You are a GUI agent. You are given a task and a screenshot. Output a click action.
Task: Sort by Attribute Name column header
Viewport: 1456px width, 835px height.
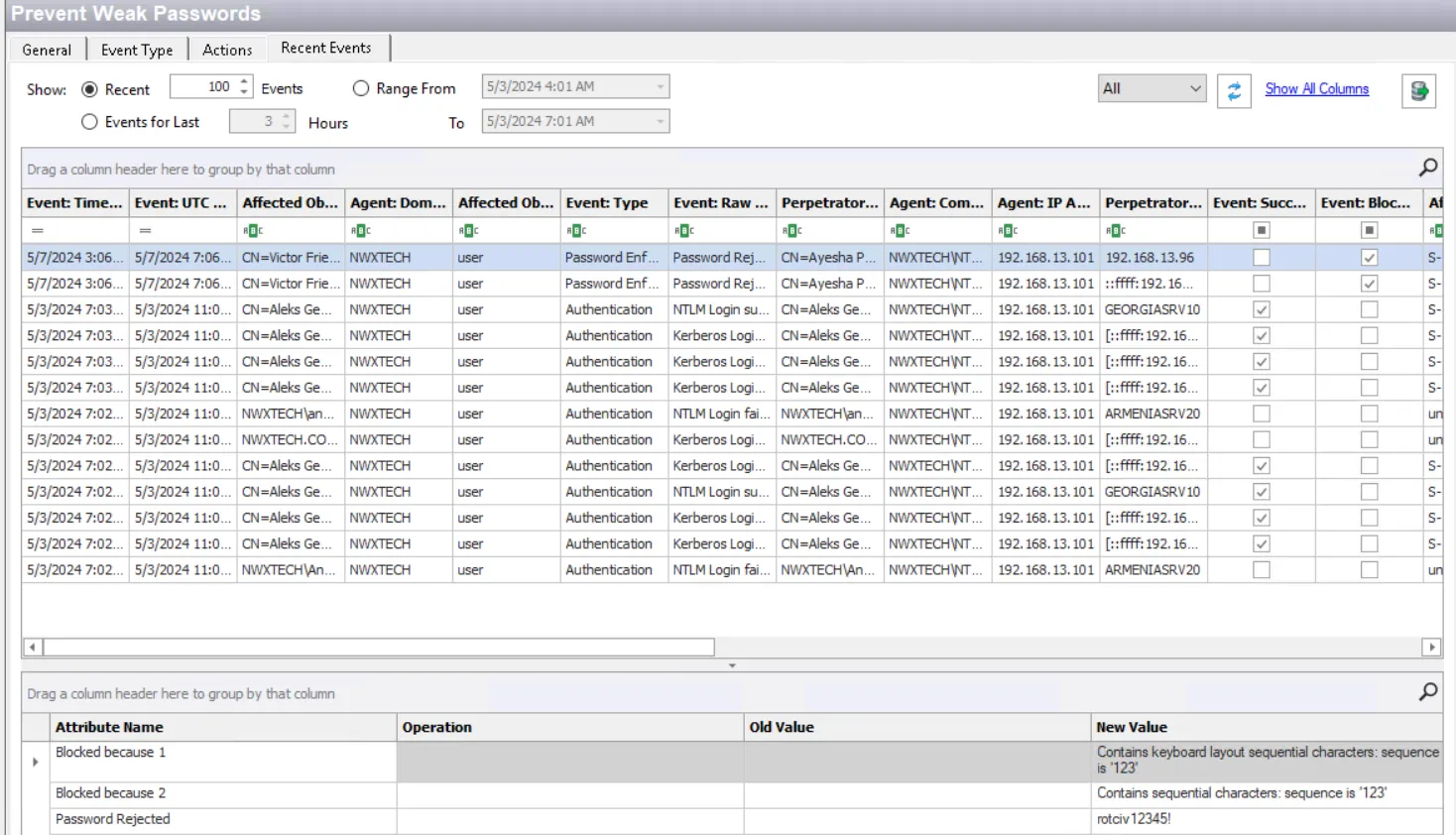click(223, 727)
